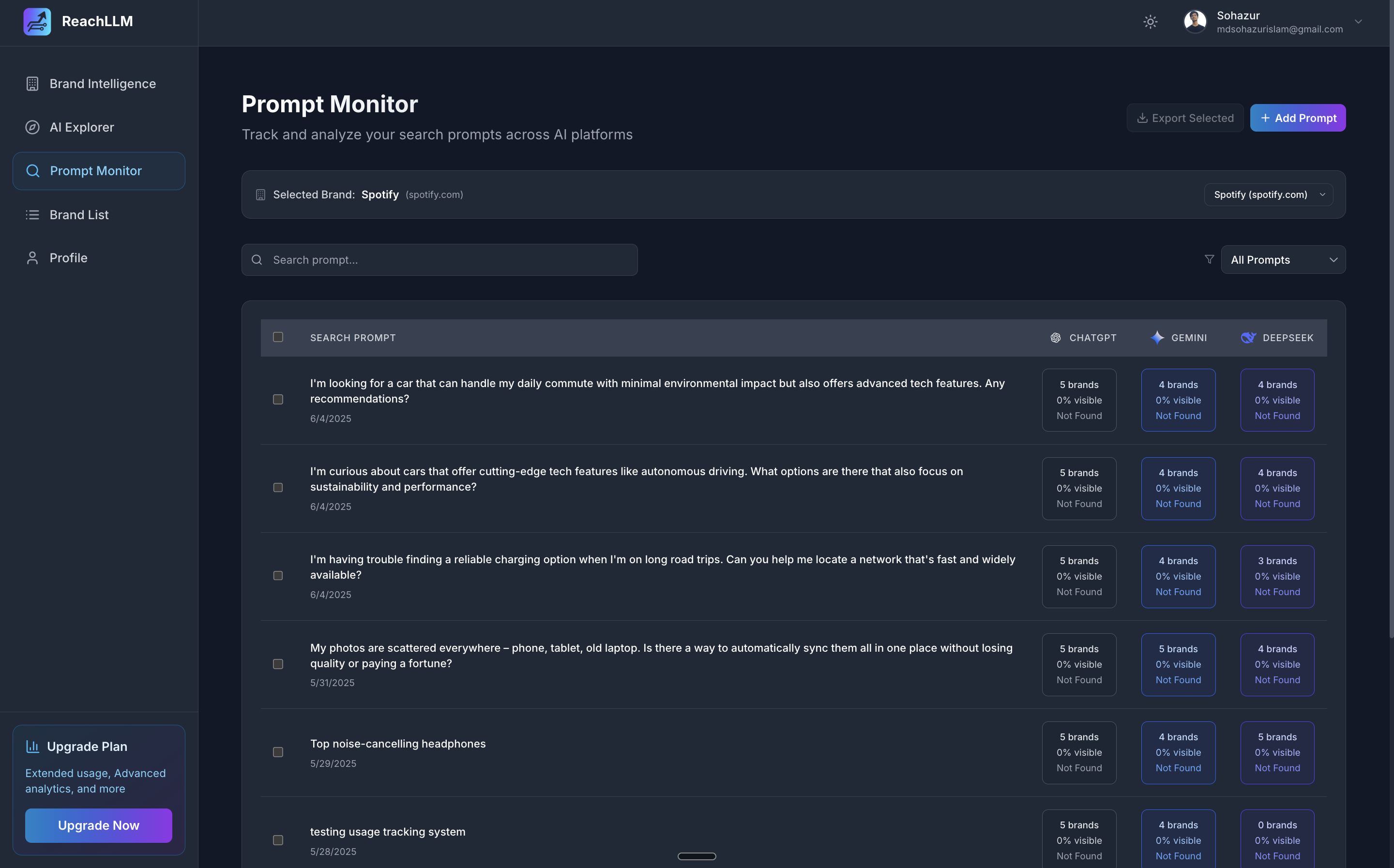Click Profile person icon

tap(33, 258)
